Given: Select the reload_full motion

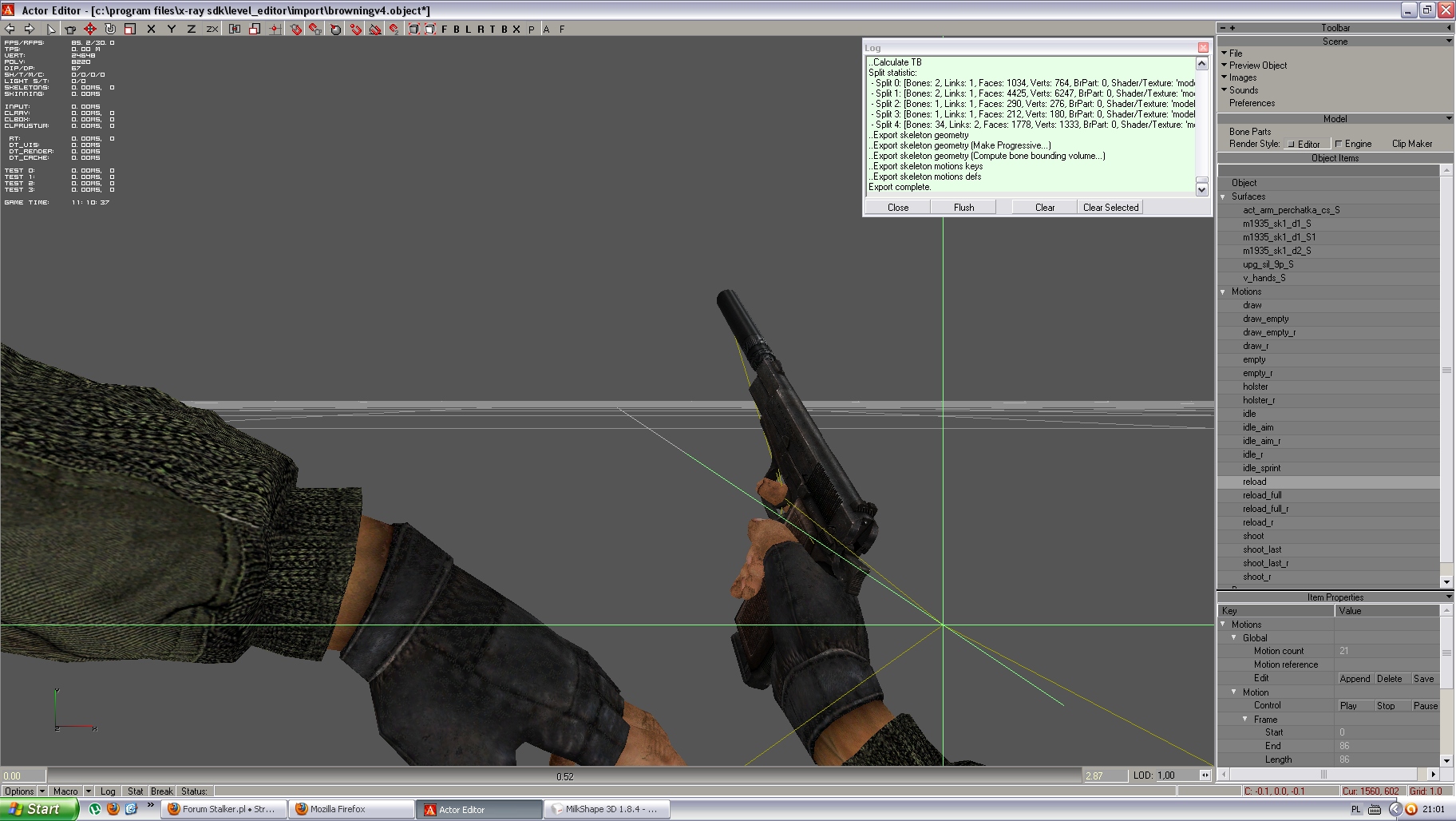Looking at the screenshot, I should point(1262,495).
